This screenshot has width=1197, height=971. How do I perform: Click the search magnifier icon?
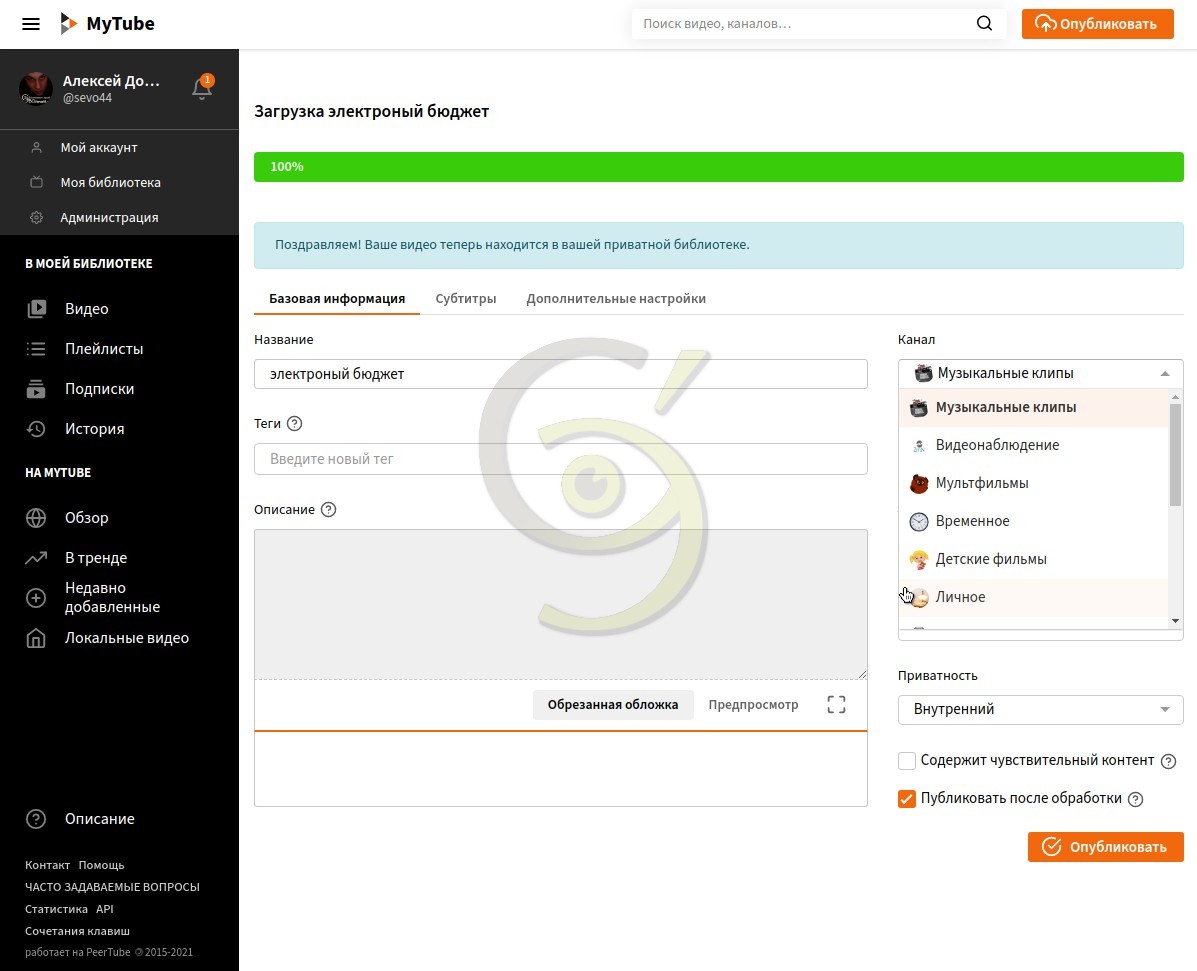[x=984, y=24]
